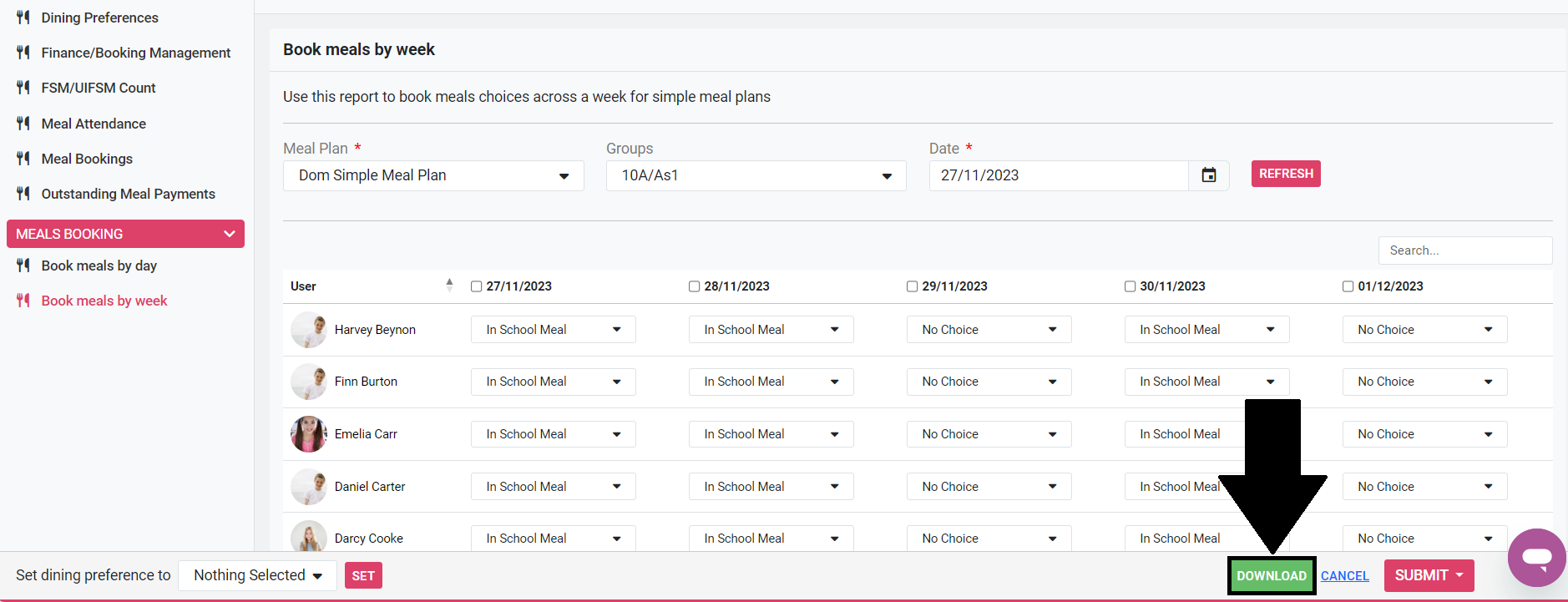Select the 01/12/2023 column checkbox
Image resolution: width=1568 pixels, height=602 pixels.
tap(1348, 286)
